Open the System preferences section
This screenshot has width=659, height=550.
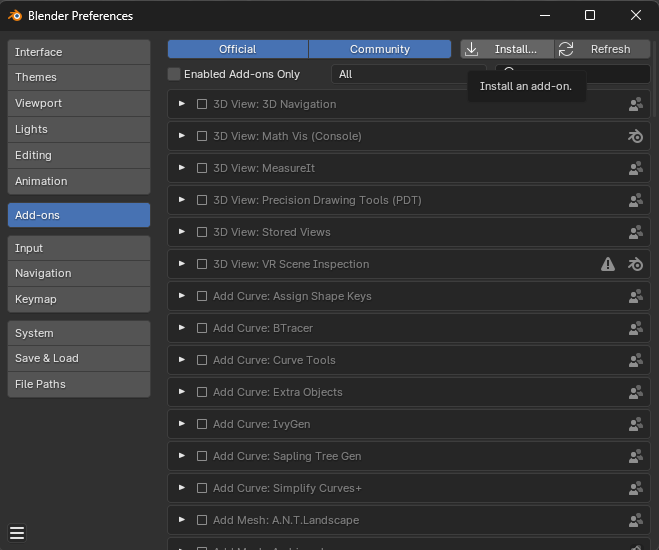click(79, 333)
